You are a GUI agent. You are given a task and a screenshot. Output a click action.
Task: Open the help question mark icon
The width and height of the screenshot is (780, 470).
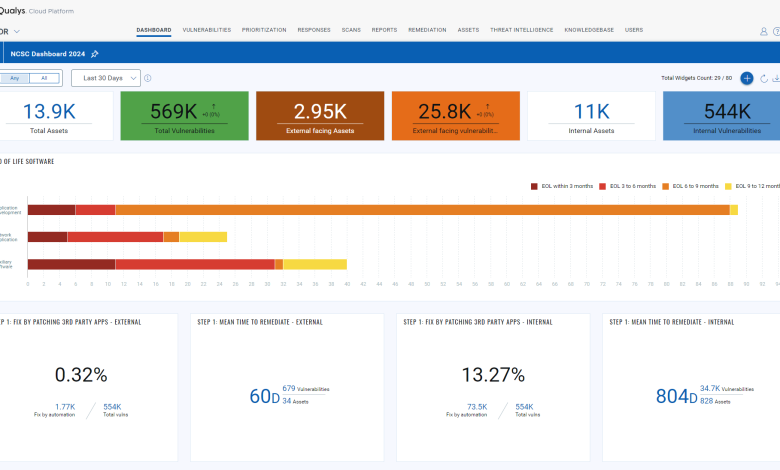[x=776, y=31]
